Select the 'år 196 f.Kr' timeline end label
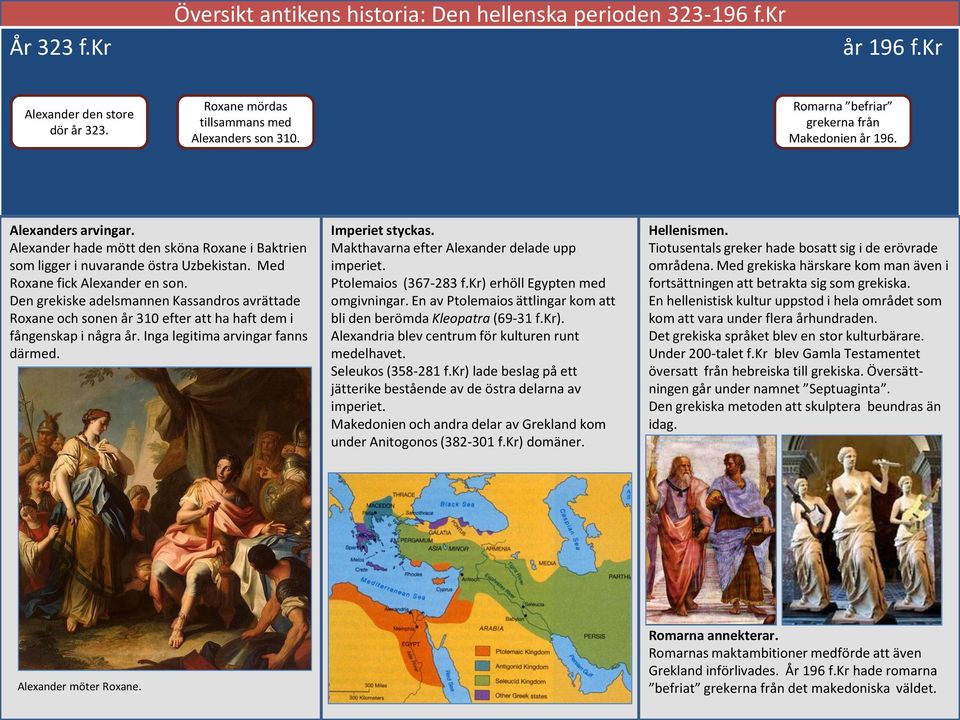This screenshot has height=720, width=960. (892, 47)
